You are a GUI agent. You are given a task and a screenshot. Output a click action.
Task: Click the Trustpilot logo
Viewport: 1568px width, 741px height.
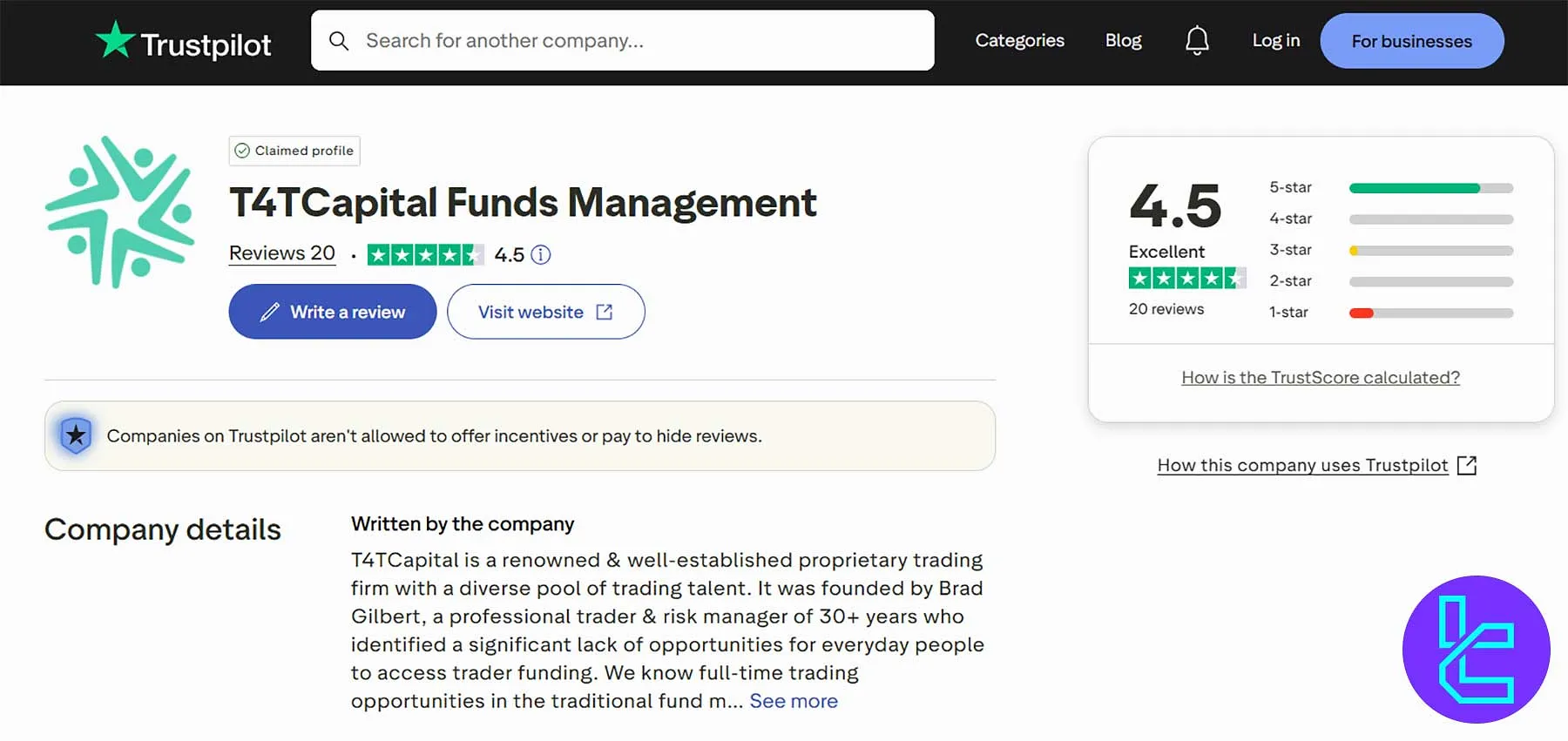click(183, 41)
